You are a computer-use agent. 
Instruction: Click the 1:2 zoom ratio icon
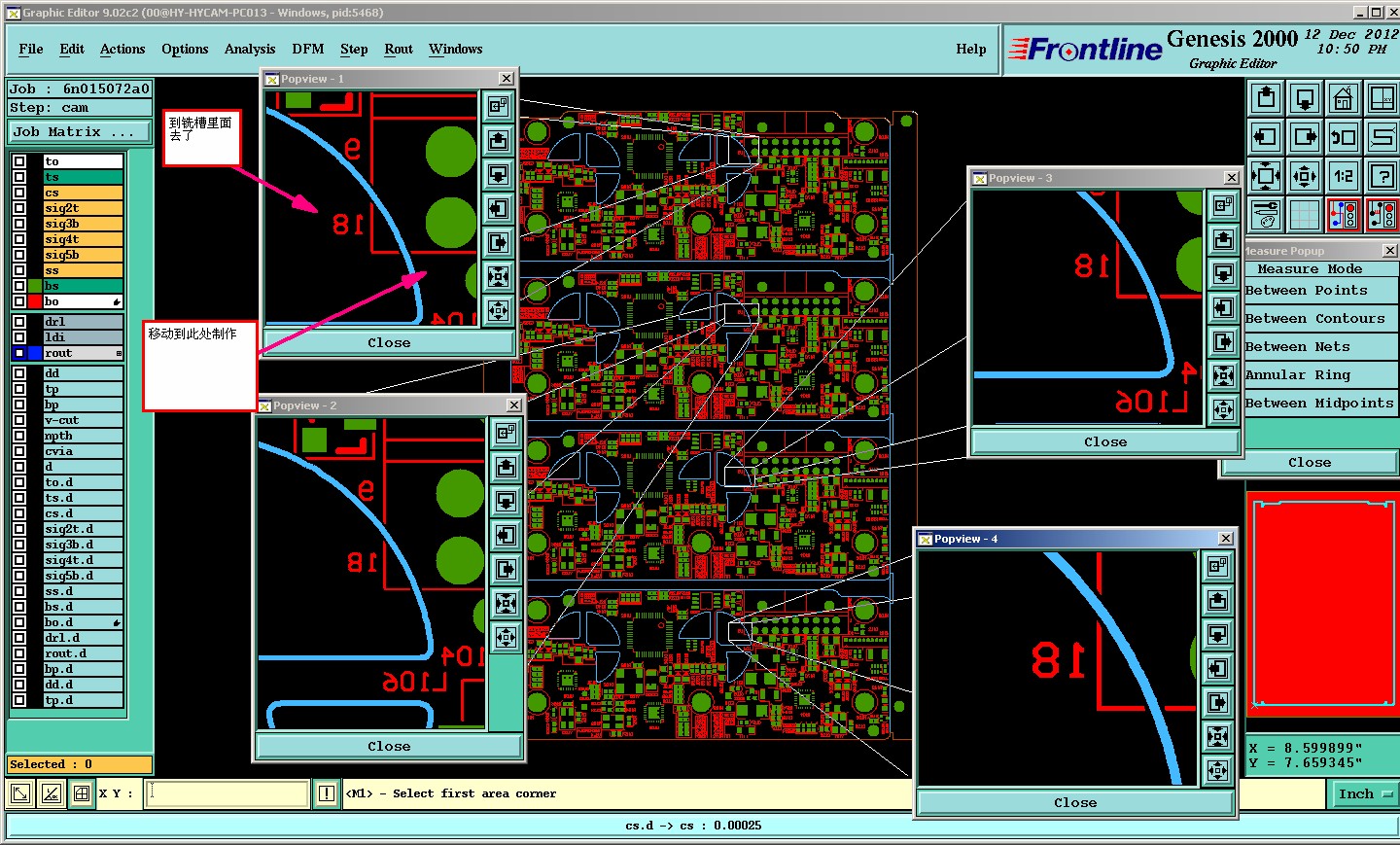(1344, 176)
